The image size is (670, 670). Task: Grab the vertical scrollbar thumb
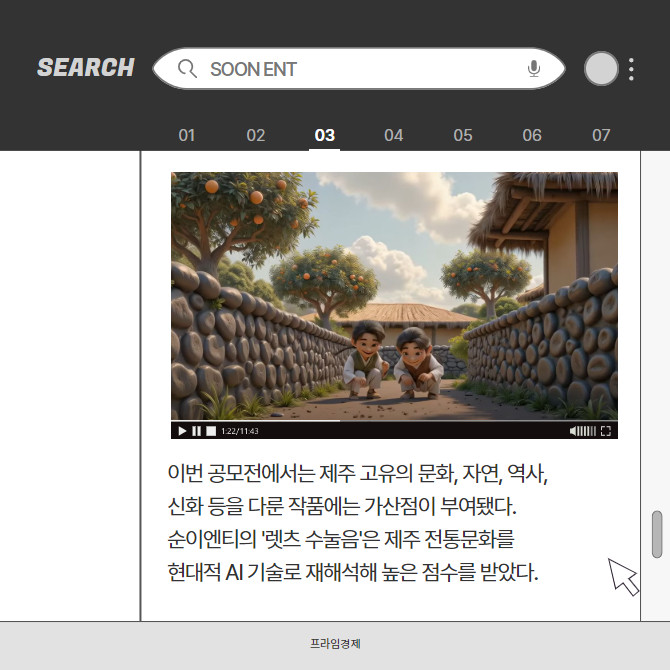click(657, 534)
